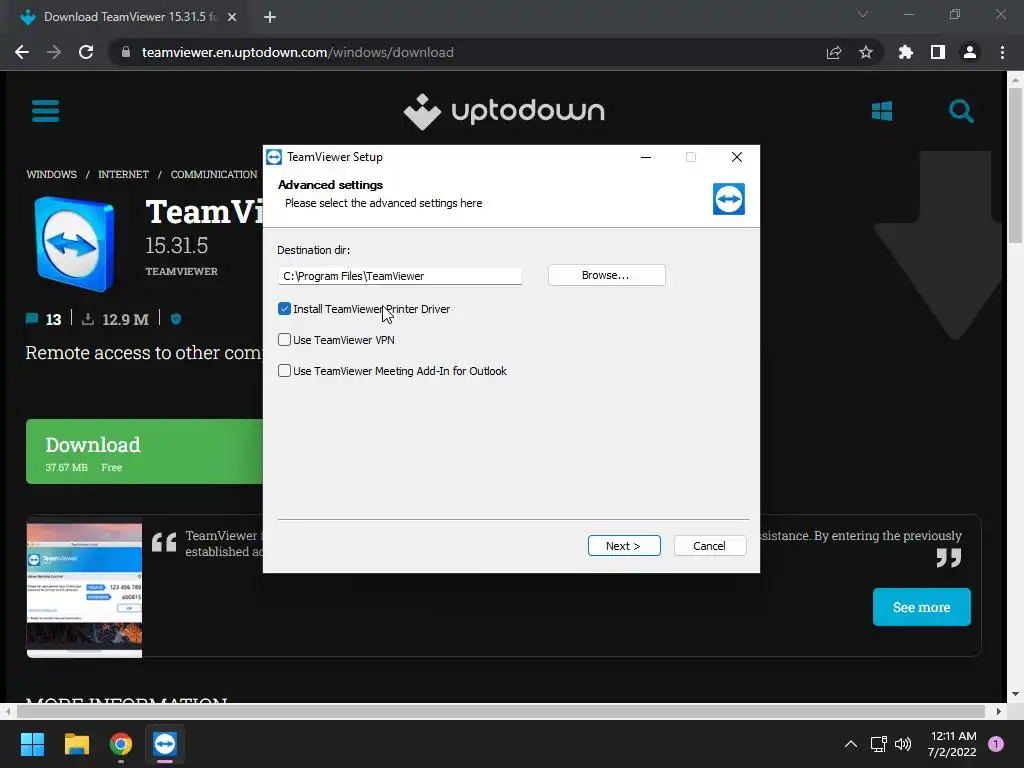This screenshot has height=768, width=1024.
Task: Click the downloads count 12.9 M
Action: [x=116, y=319]
